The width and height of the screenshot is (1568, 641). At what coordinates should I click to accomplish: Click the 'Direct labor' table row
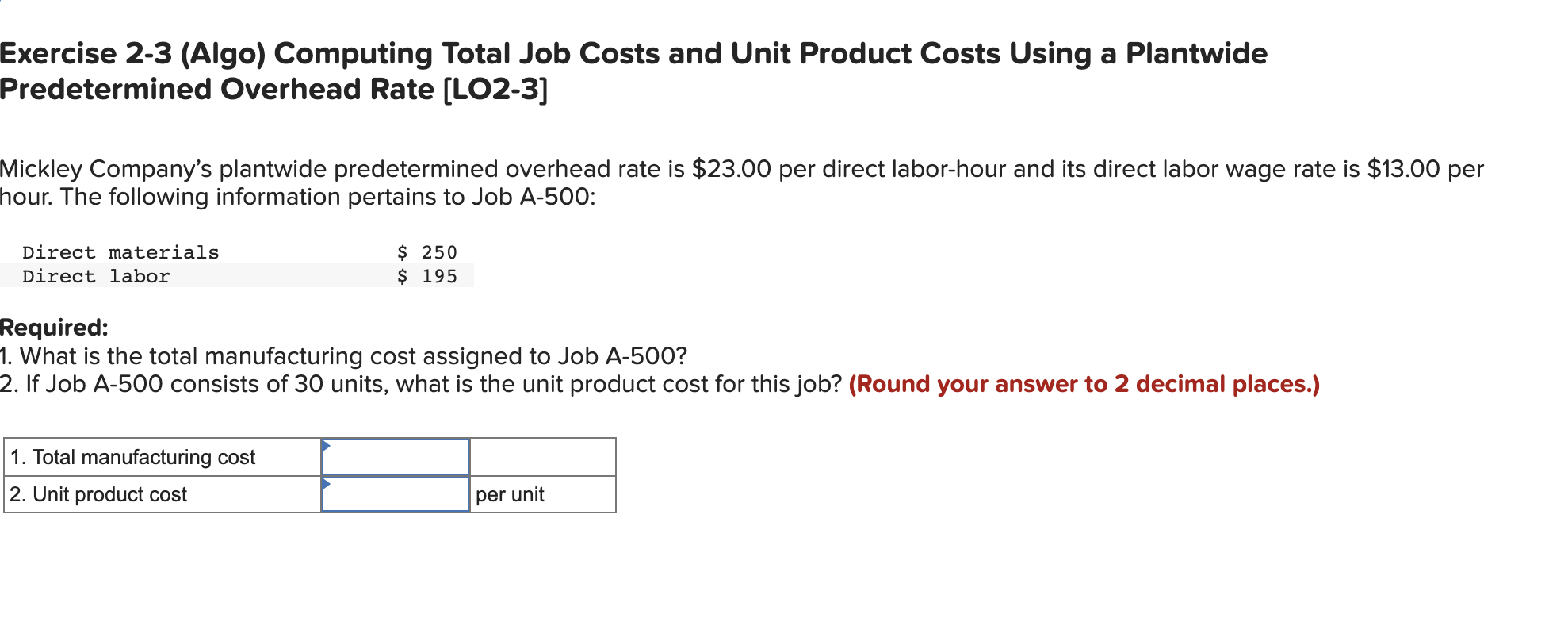click(x=95, y=276)
